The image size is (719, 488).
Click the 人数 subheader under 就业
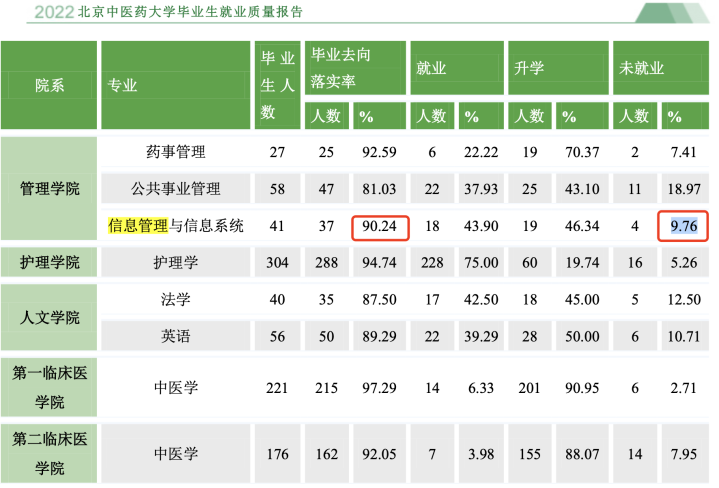point(432,116)
